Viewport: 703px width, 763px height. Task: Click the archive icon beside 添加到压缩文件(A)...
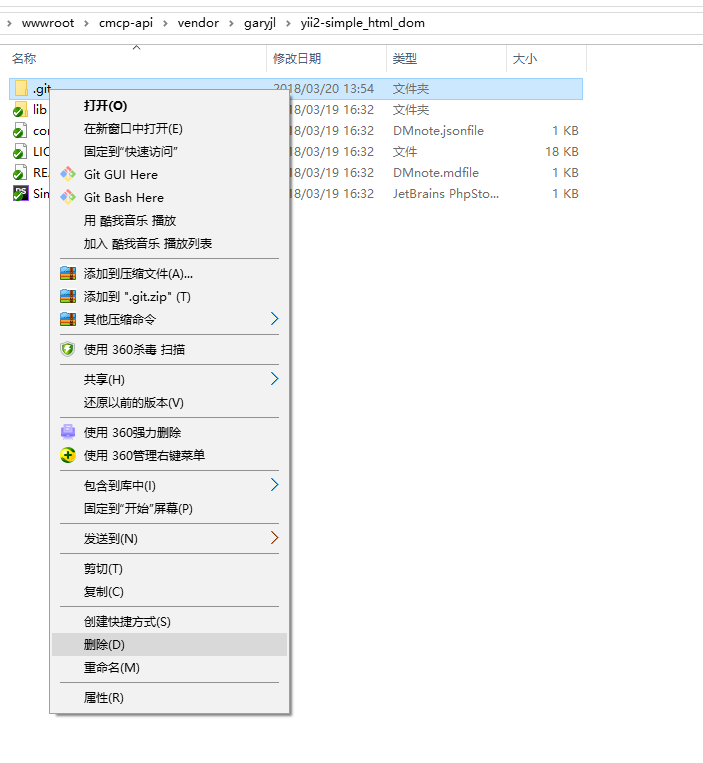click(x=68, y=273)
